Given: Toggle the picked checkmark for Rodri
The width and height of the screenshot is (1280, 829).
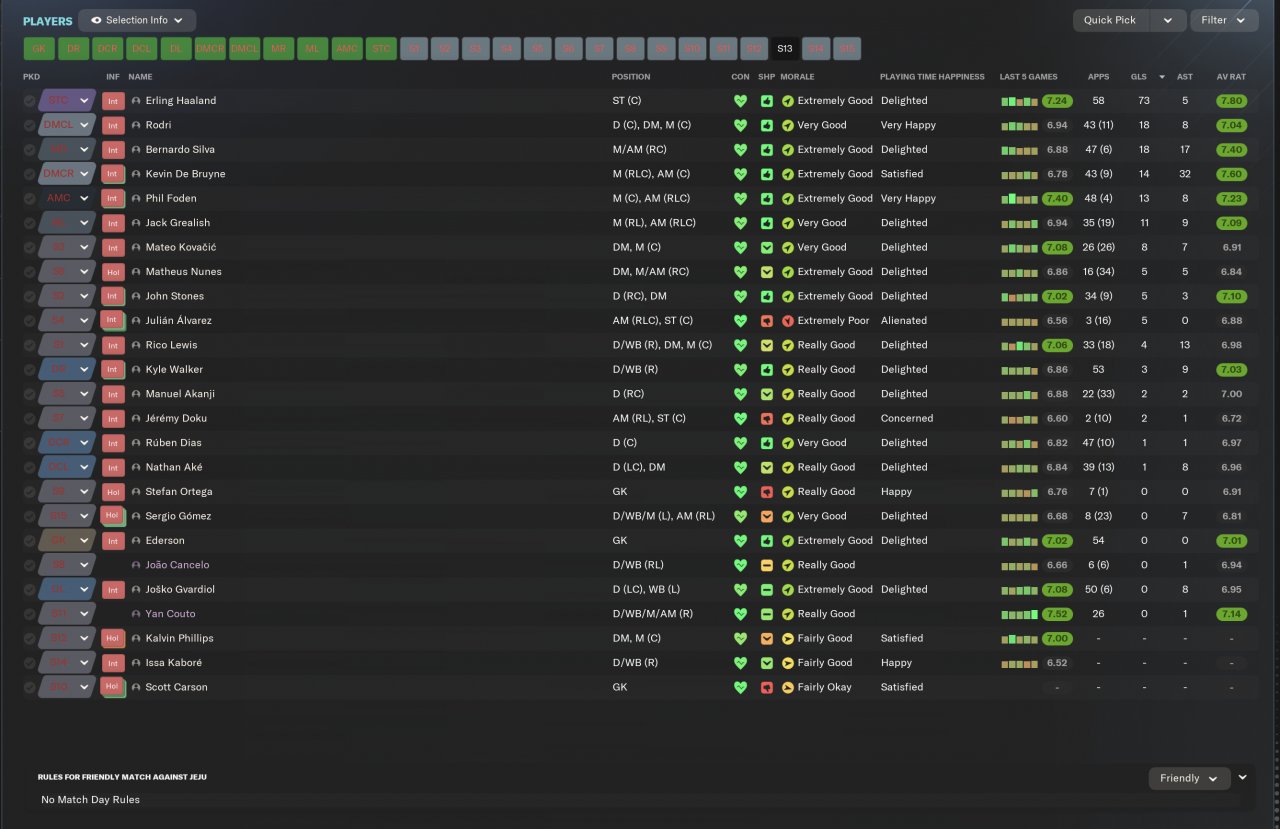Looking at the screenshot, I should coord(30,125).
